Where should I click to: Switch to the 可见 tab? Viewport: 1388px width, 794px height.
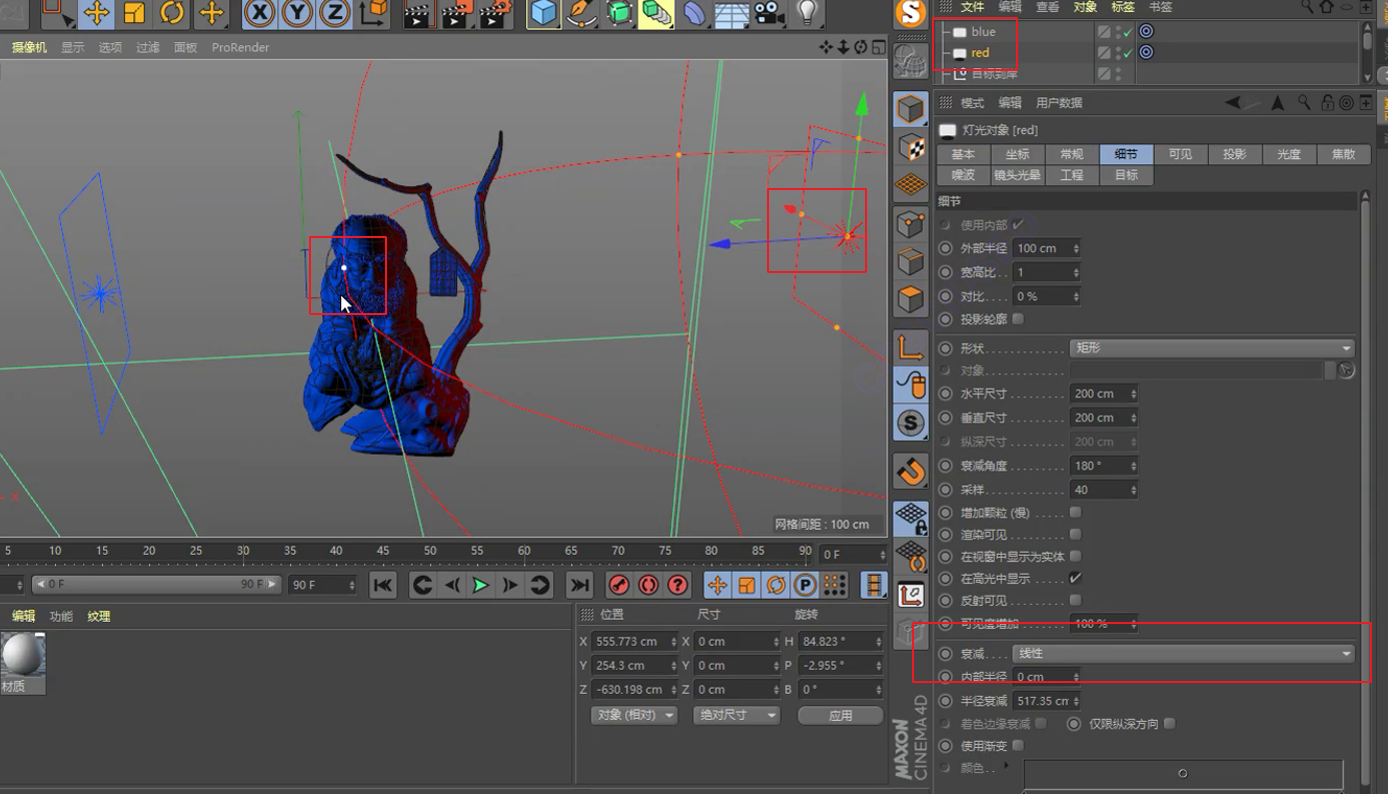tap(1180, 154)
